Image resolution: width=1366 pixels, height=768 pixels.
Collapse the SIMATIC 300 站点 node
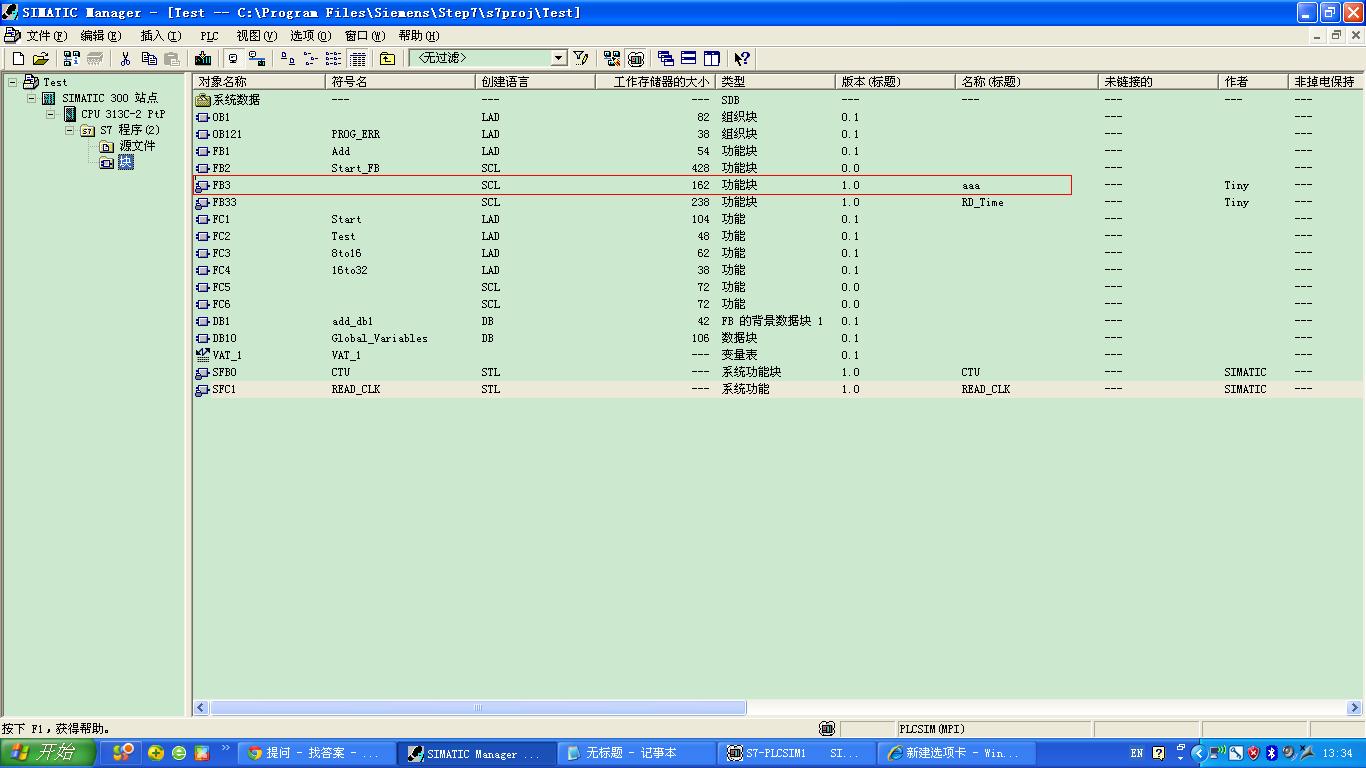click(32, 98)
